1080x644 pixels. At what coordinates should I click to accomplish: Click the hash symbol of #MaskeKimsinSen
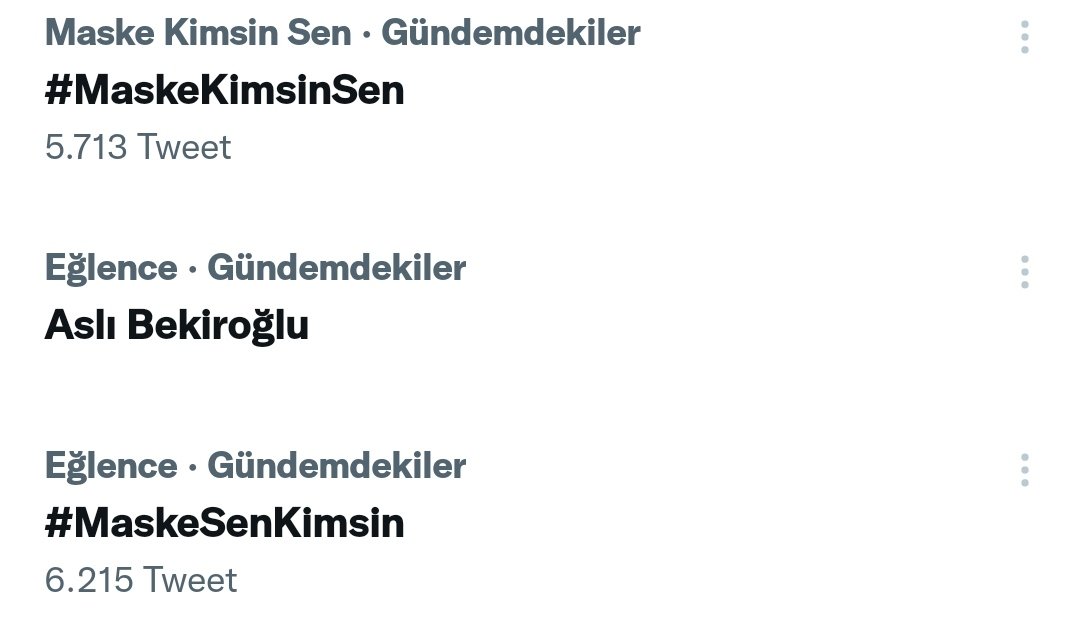click(x=58, y=91)
